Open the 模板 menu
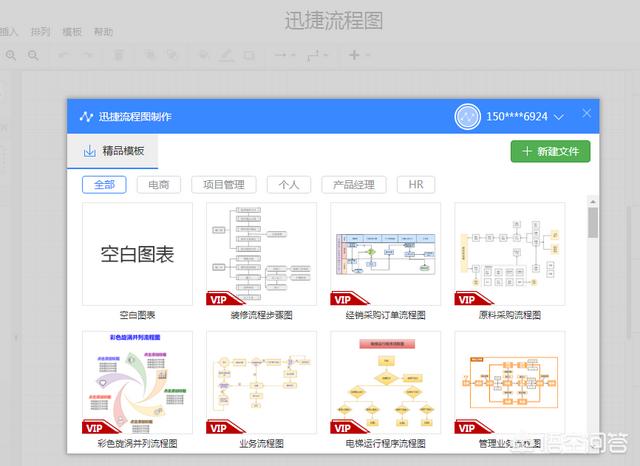The height and width of the screenshot is (466, 640). [72, 31]
